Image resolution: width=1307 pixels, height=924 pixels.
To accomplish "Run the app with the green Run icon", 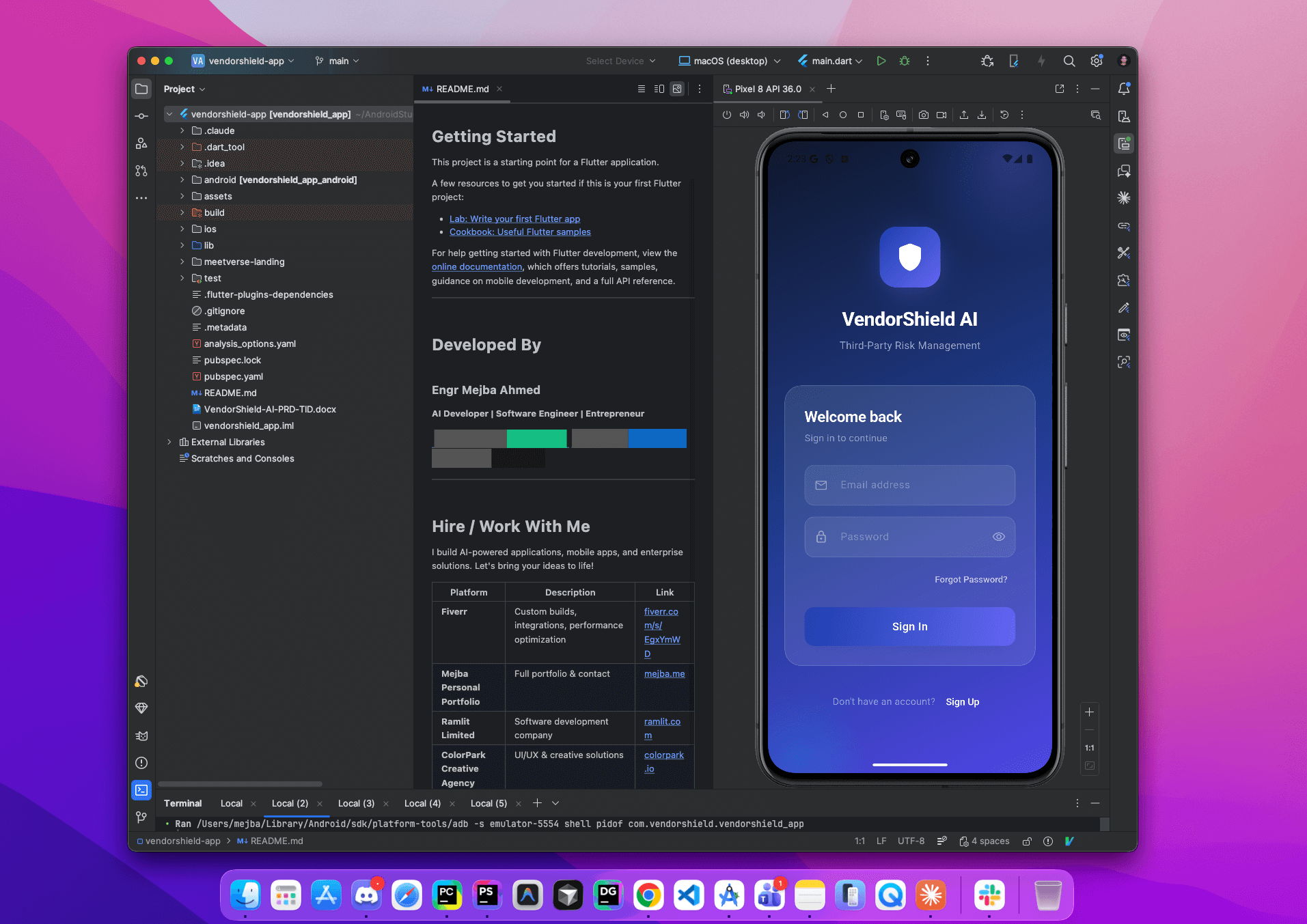I will pos(881,61).
